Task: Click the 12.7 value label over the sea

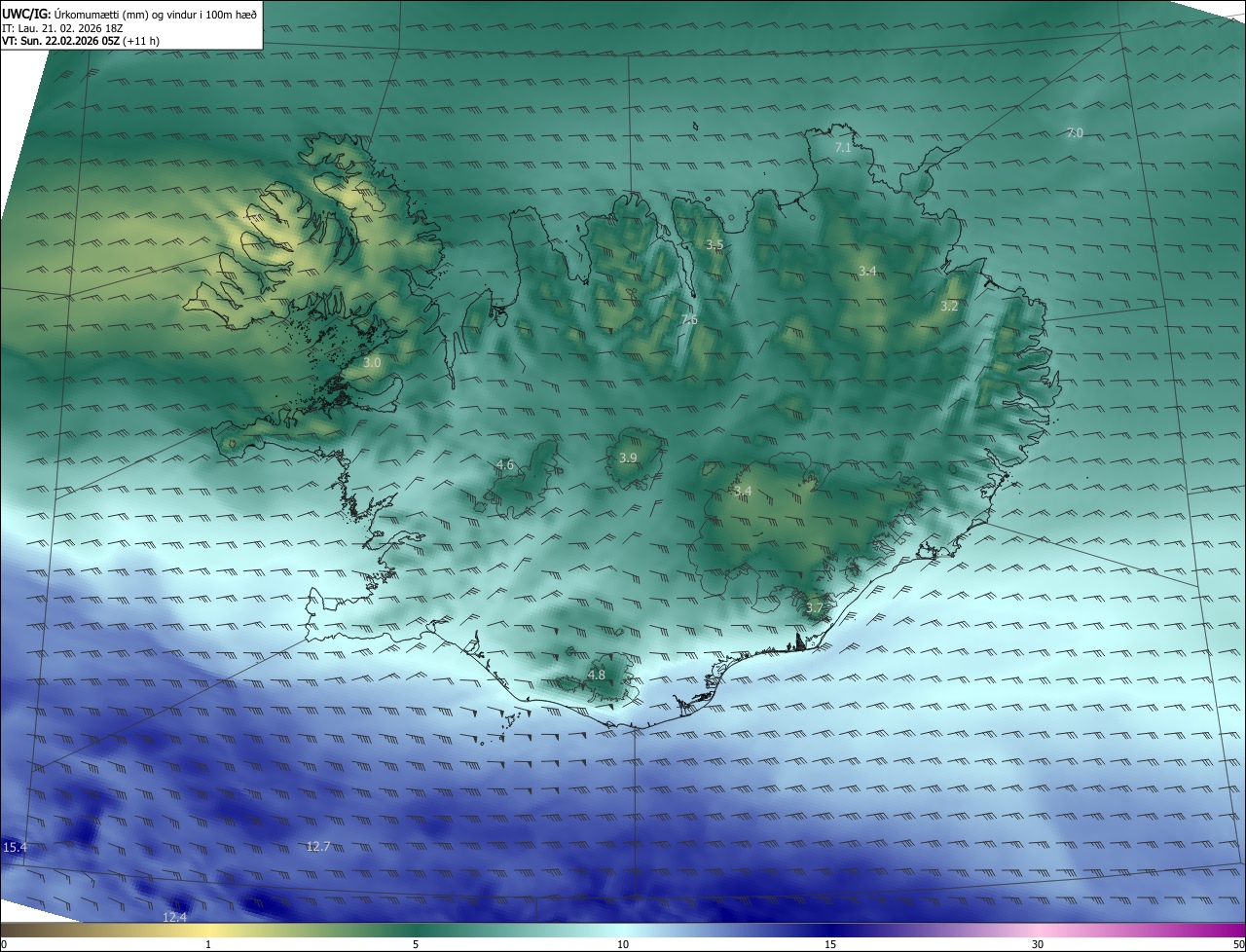Action: point(318,846)
